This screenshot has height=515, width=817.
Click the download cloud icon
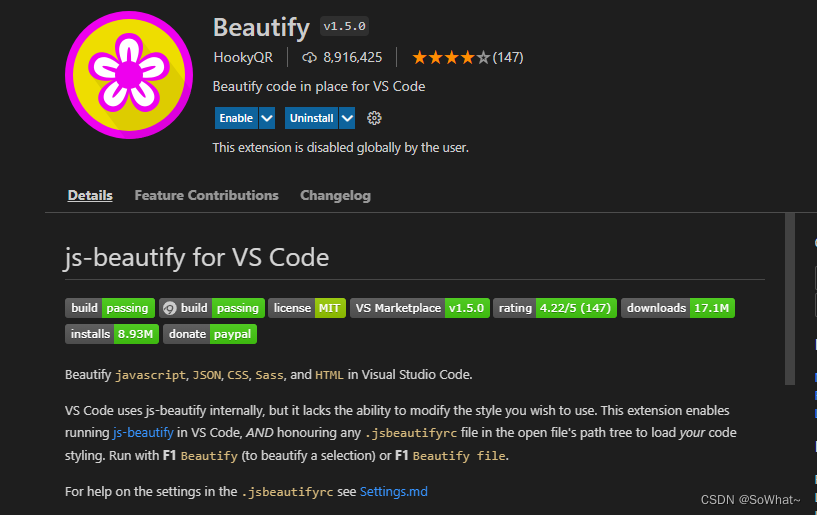pos(310,57)
